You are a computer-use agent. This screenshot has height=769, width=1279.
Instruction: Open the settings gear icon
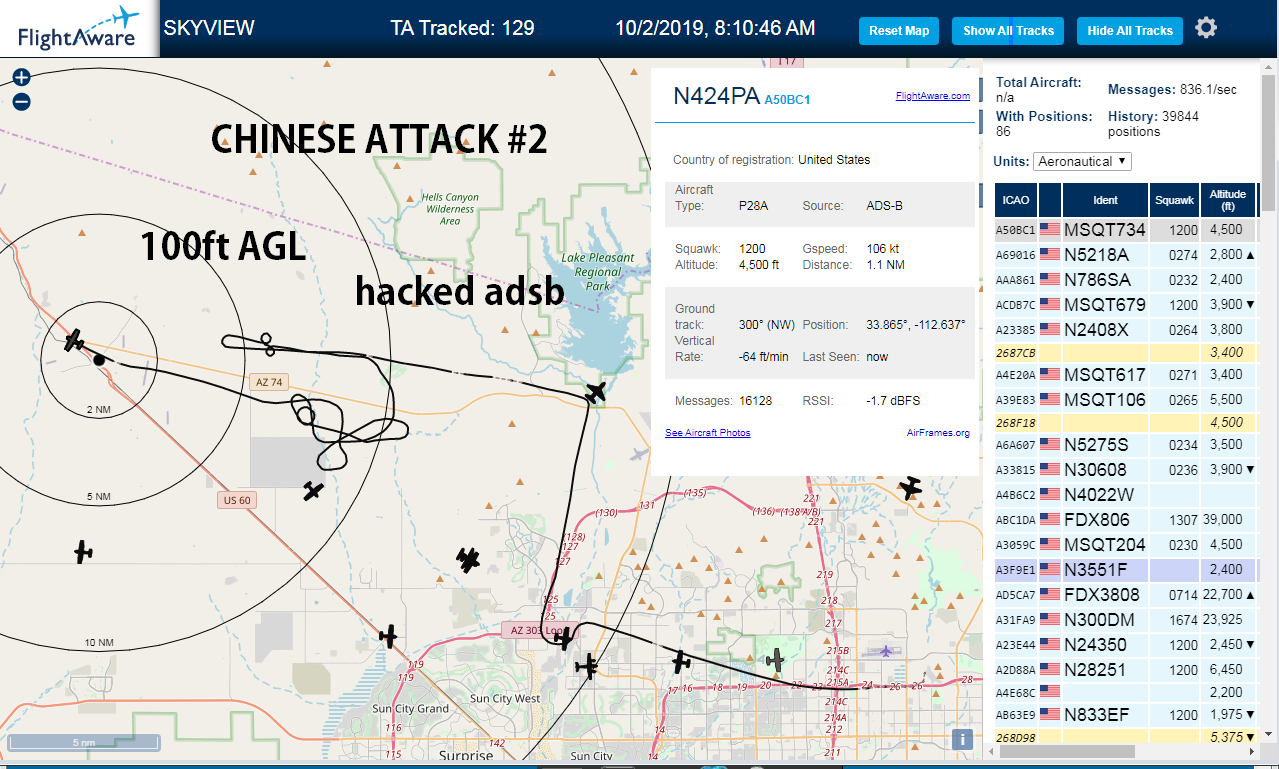tap(1206, 28)
